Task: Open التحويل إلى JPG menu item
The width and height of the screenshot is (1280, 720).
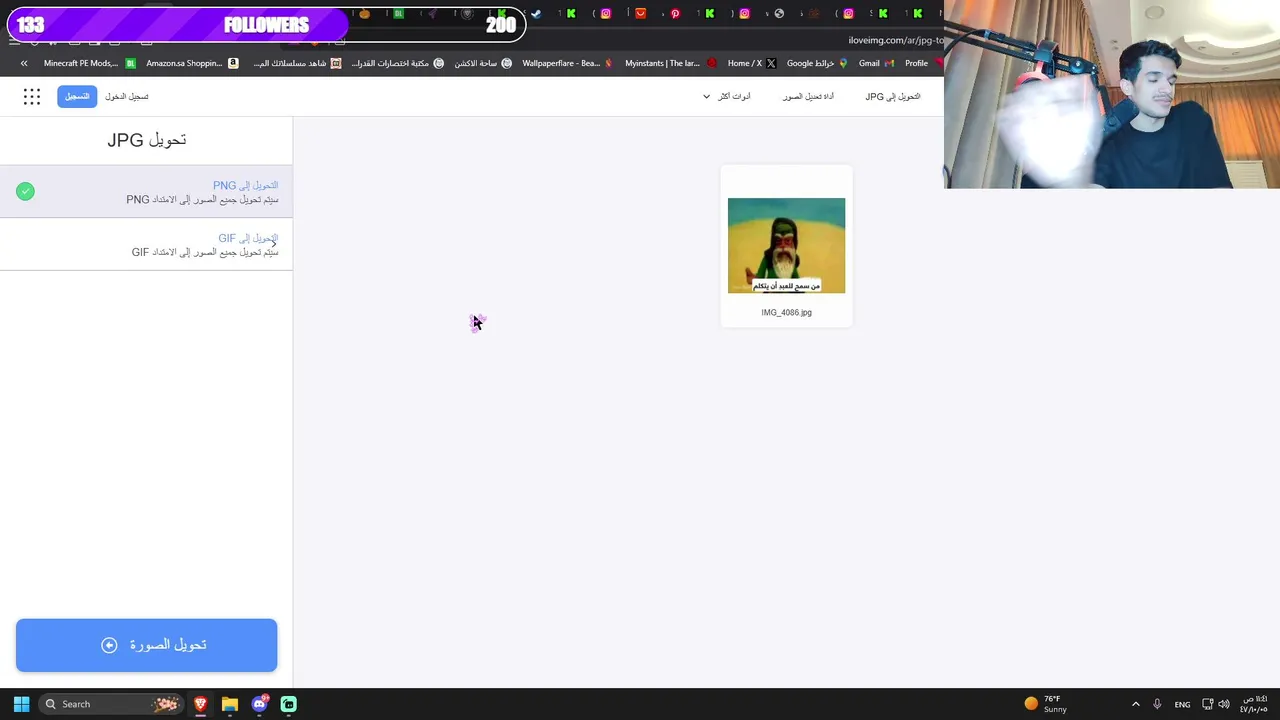Action: coord(893,96)
